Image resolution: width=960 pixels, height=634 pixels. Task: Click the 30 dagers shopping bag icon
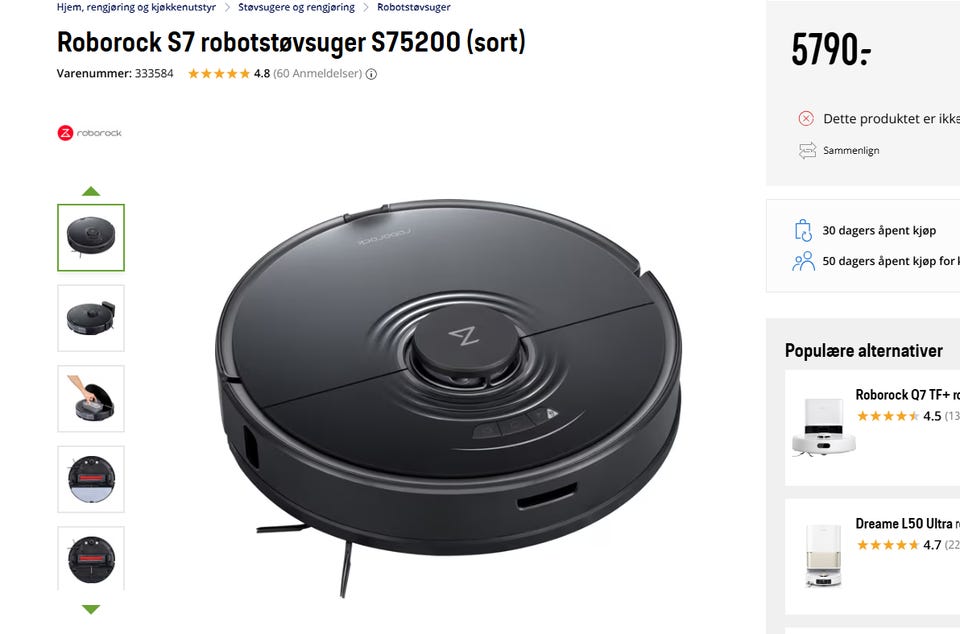click(803, 231)
